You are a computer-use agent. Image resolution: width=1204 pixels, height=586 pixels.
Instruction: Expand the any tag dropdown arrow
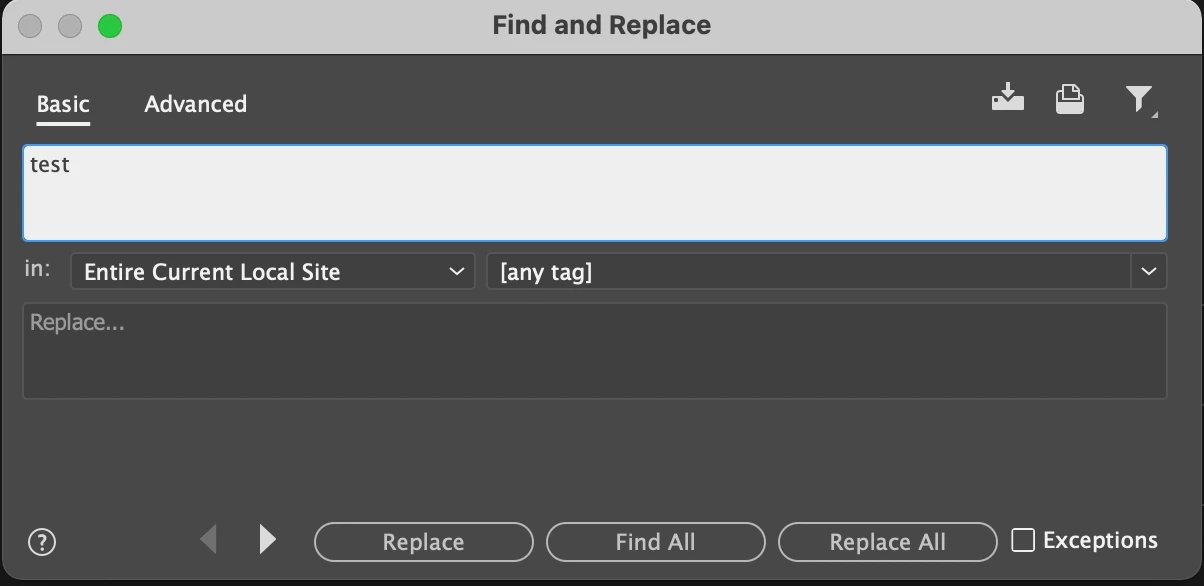tap(1149, 271)
